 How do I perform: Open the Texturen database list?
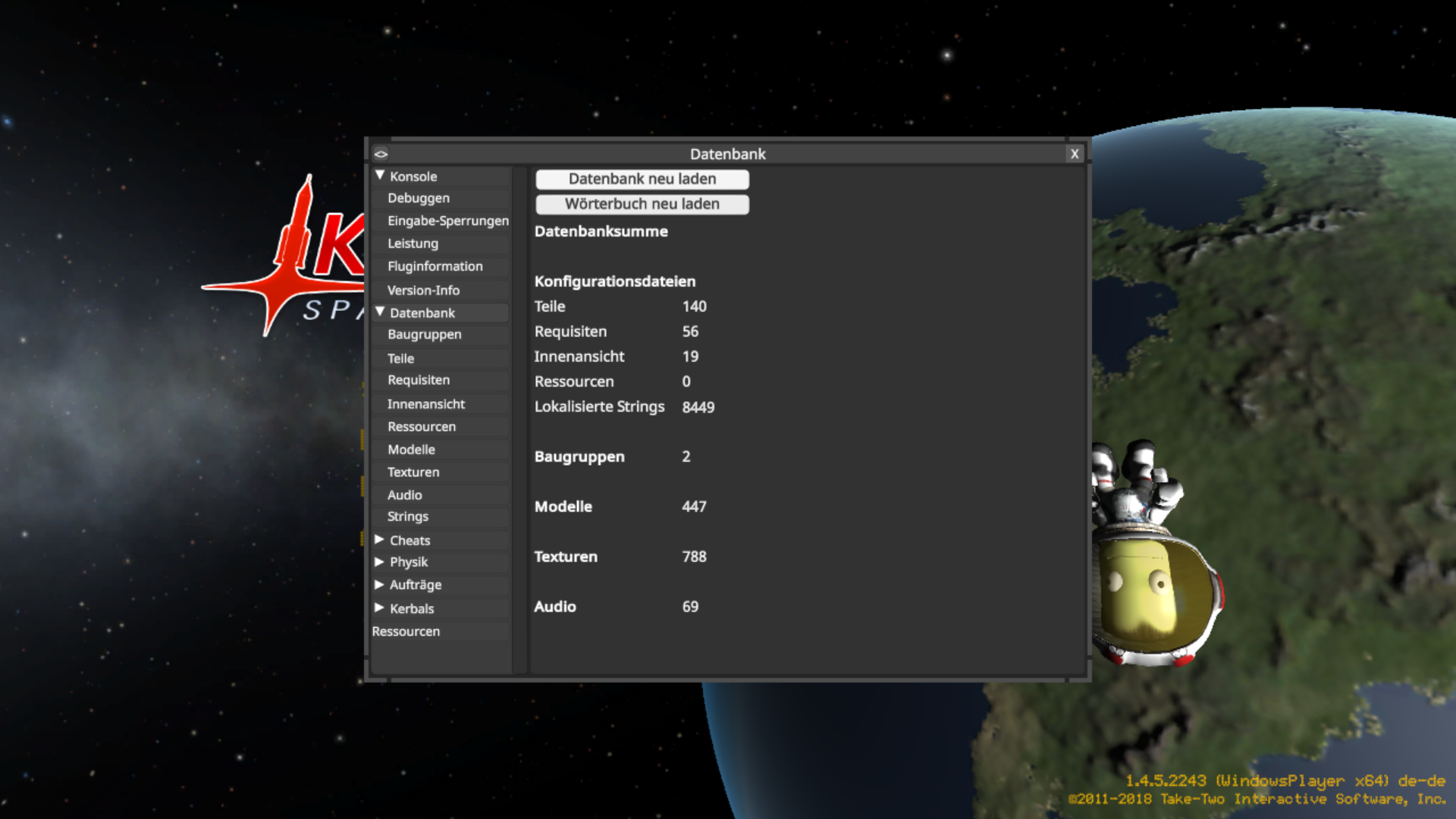(413, 472)
